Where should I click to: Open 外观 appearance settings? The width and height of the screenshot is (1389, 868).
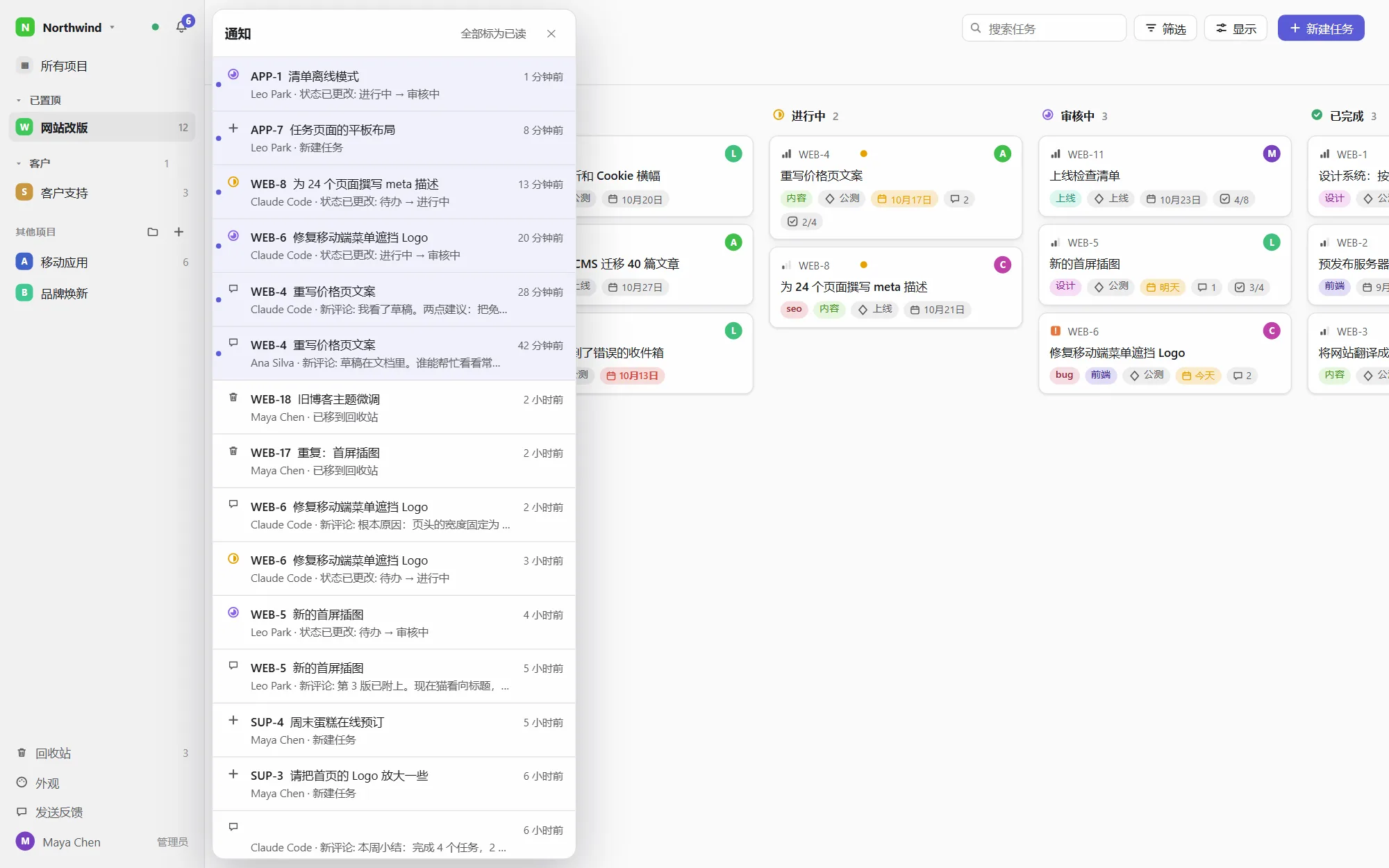pos(102,783)
